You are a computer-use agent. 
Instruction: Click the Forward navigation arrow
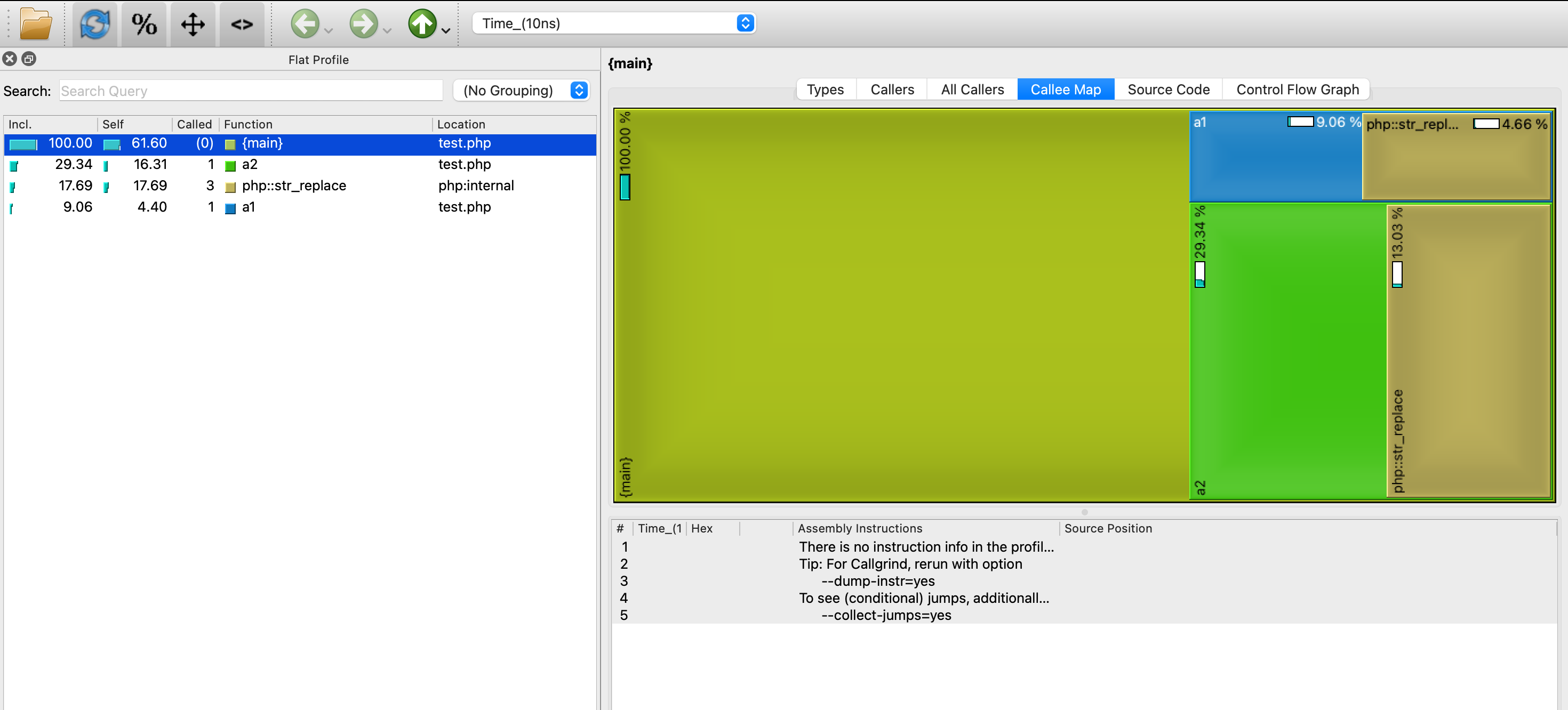point(363,25)
